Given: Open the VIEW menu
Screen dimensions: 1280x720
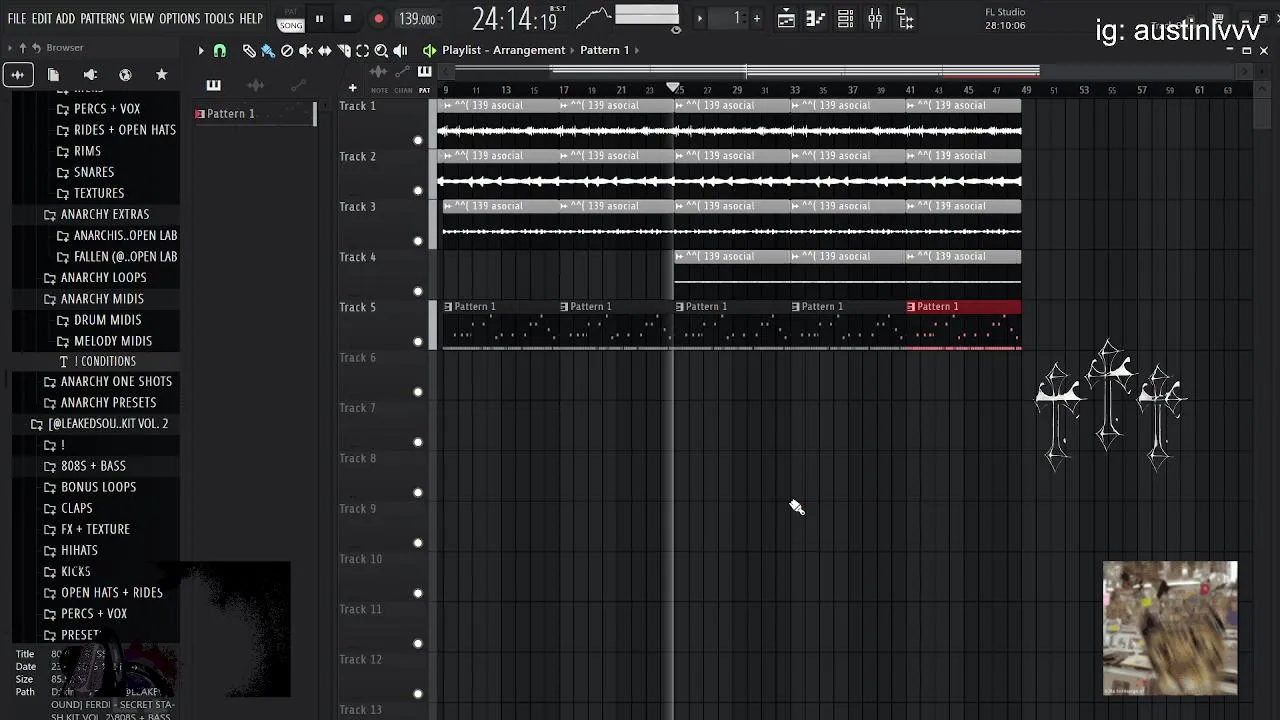Looking at the screenshot, I should (x=142, y=18).
